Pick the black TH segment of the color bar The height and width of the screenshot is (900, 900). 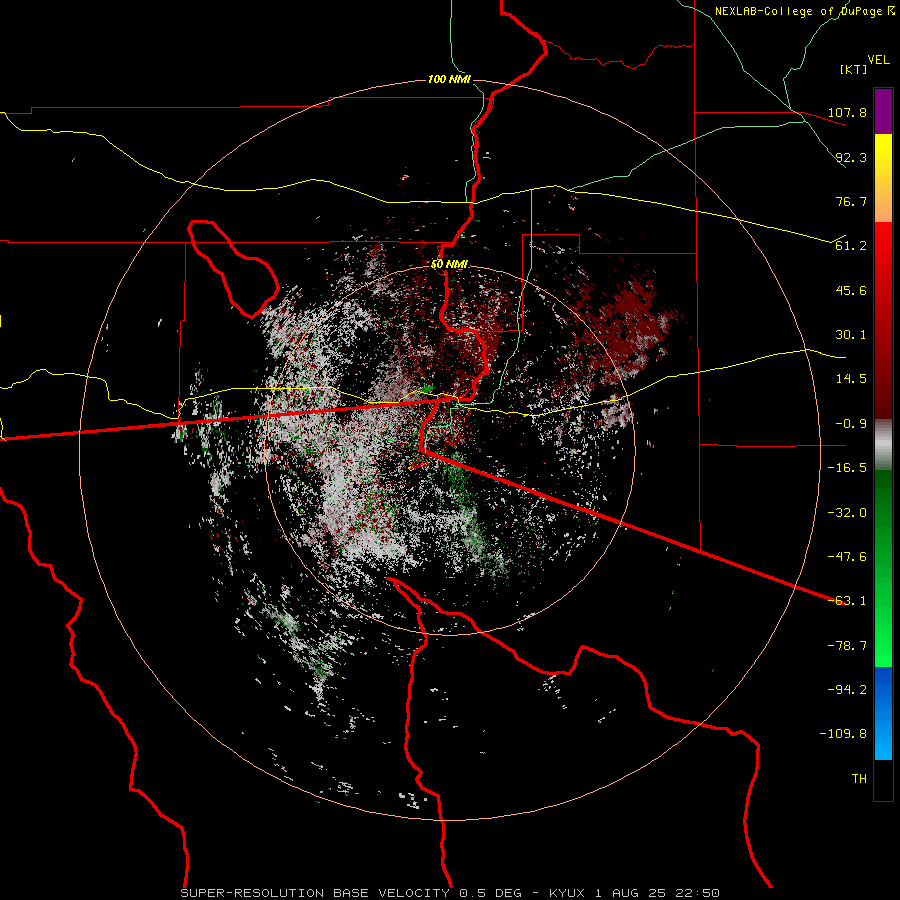point(883,779)
